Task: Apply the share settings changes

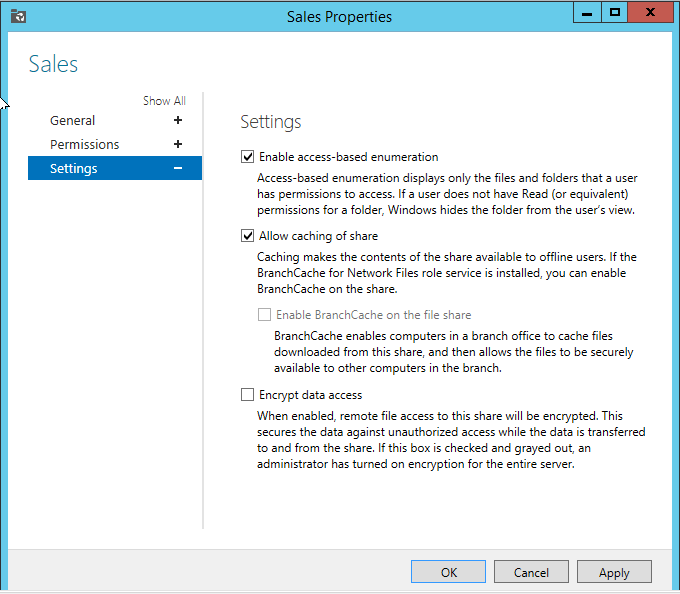Action: tap(614, 572)
